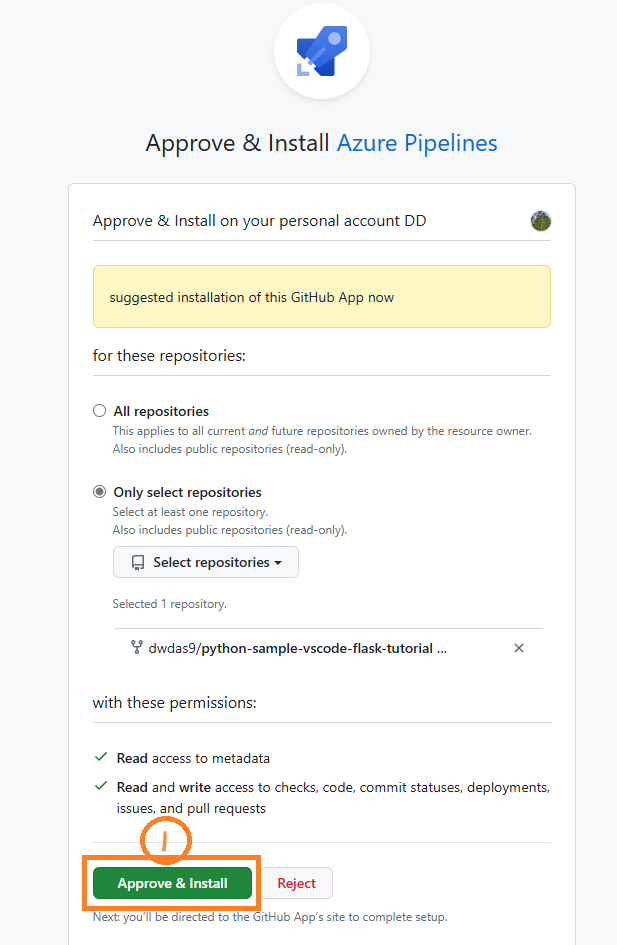This screenshot has height=945, width=617.
Task: Select the All repositories radio option
Action: tap(99, 411)
